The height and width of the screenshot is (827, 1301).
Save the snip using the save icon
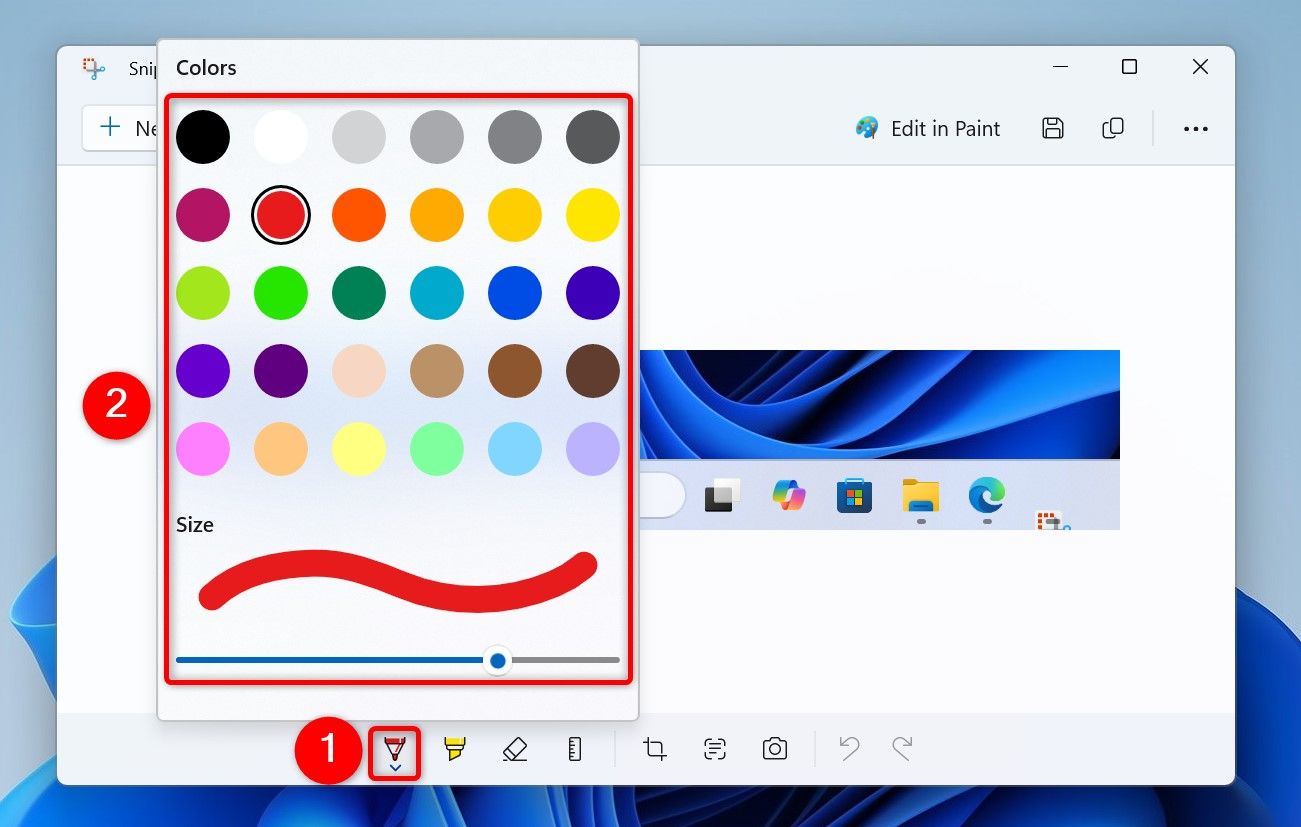point(1052,128)
